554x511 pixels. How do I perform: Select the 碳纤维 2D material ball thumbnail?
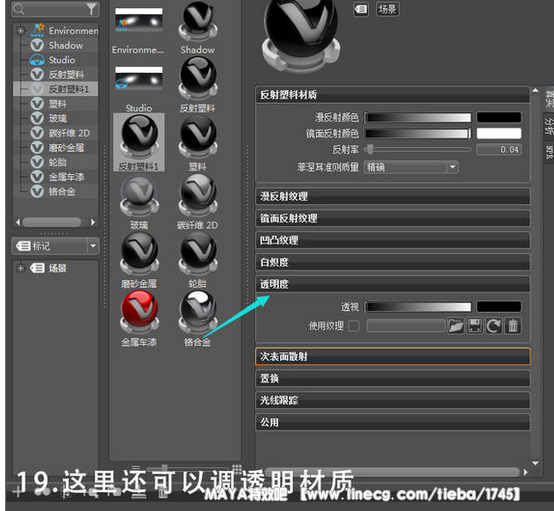[x=198, y=196]
